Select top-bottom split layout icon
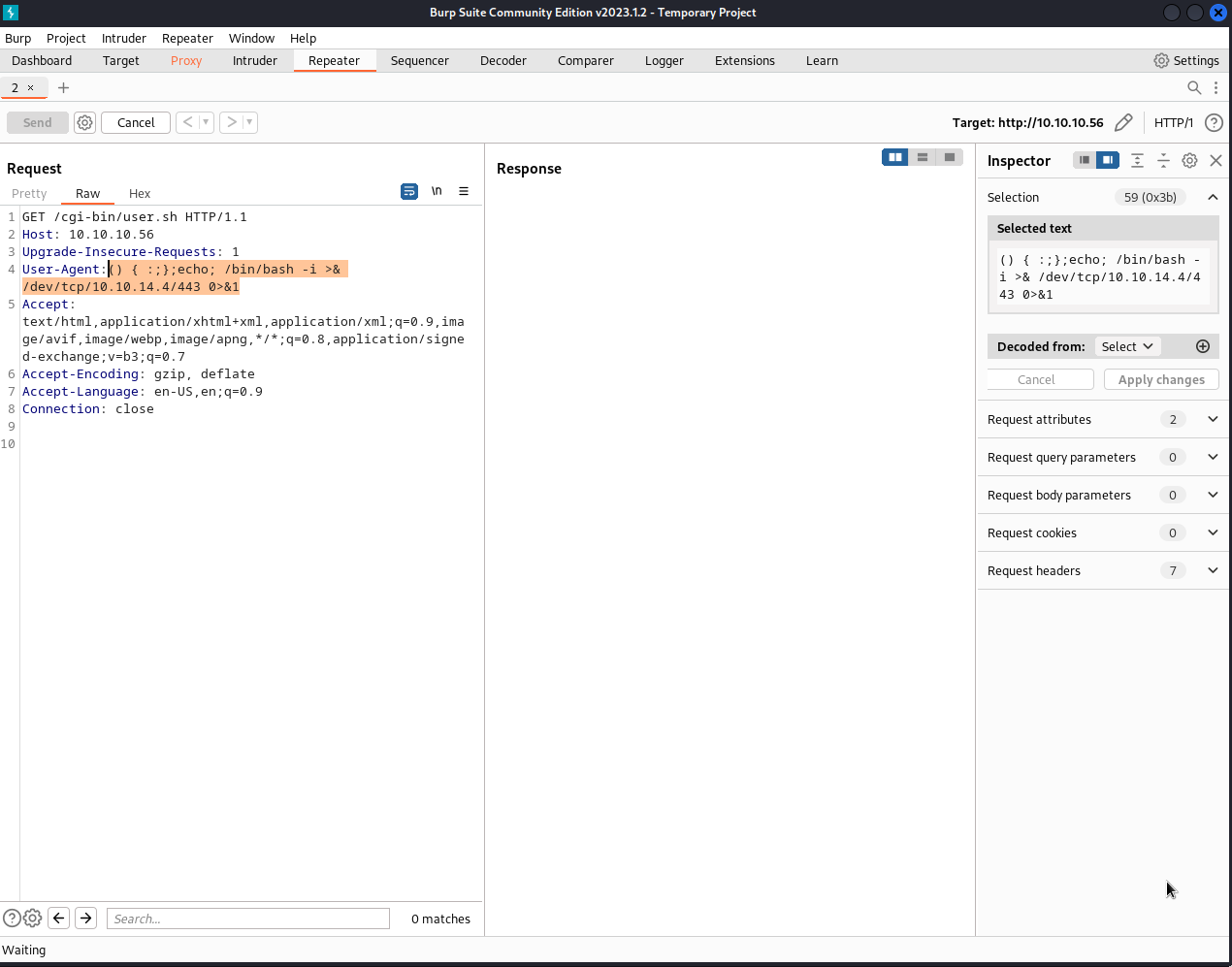Image resolution: width=1232 pixels, height=967 pixels. coord(923,157)
